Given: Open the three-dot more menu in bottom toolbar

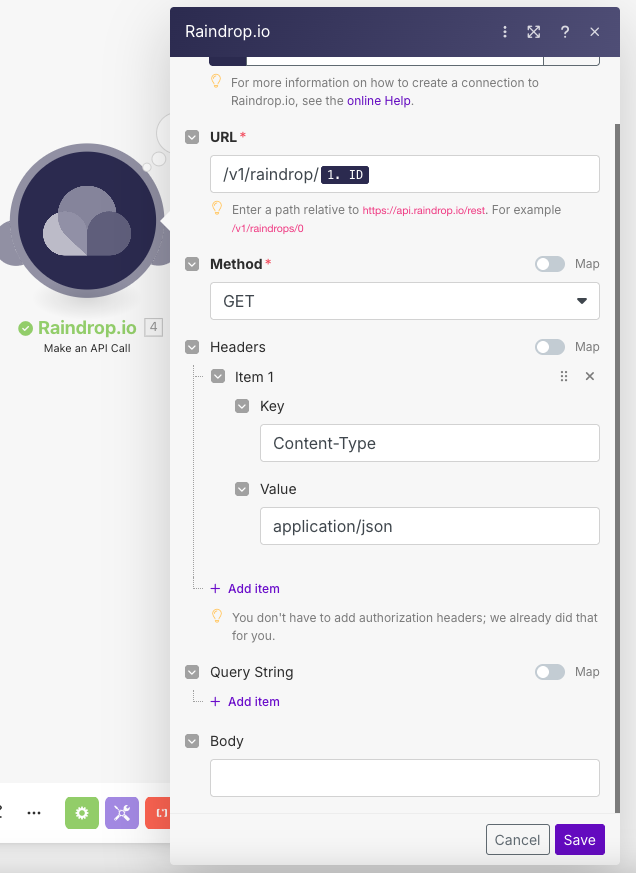Looking at the screenshot, I should point(34,813).
